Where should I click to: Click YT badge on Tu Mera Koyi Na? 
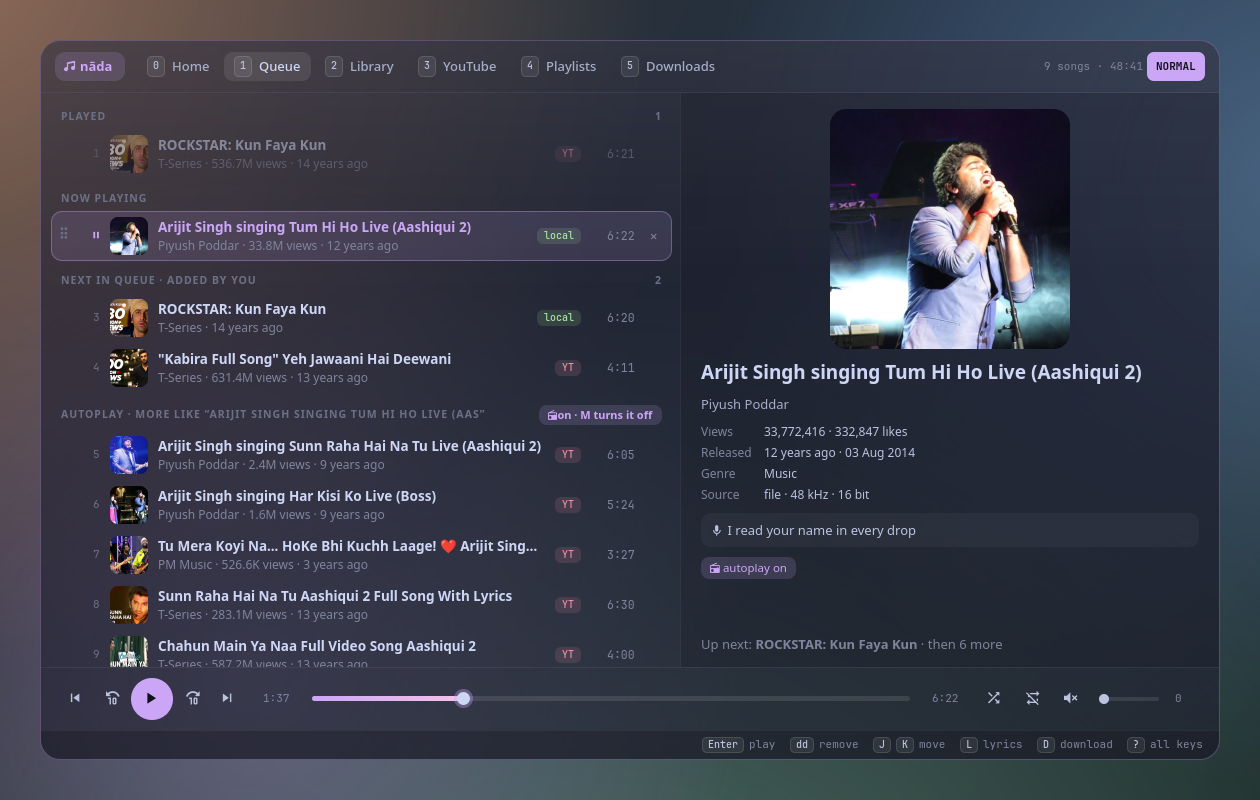click(568, 555)
